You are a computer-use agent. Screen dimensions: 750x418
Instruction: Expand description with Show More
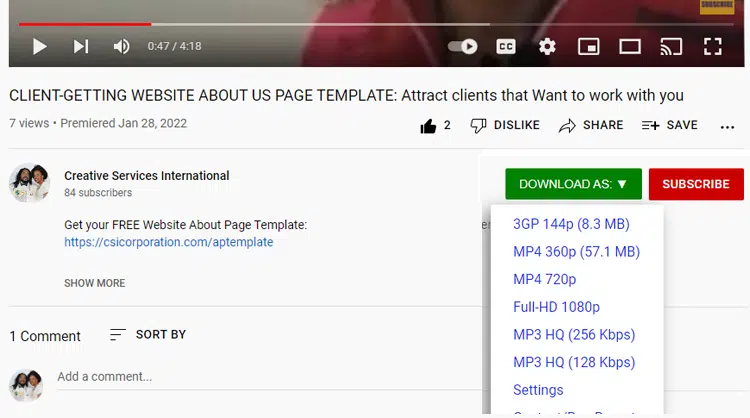pos(95,283)
